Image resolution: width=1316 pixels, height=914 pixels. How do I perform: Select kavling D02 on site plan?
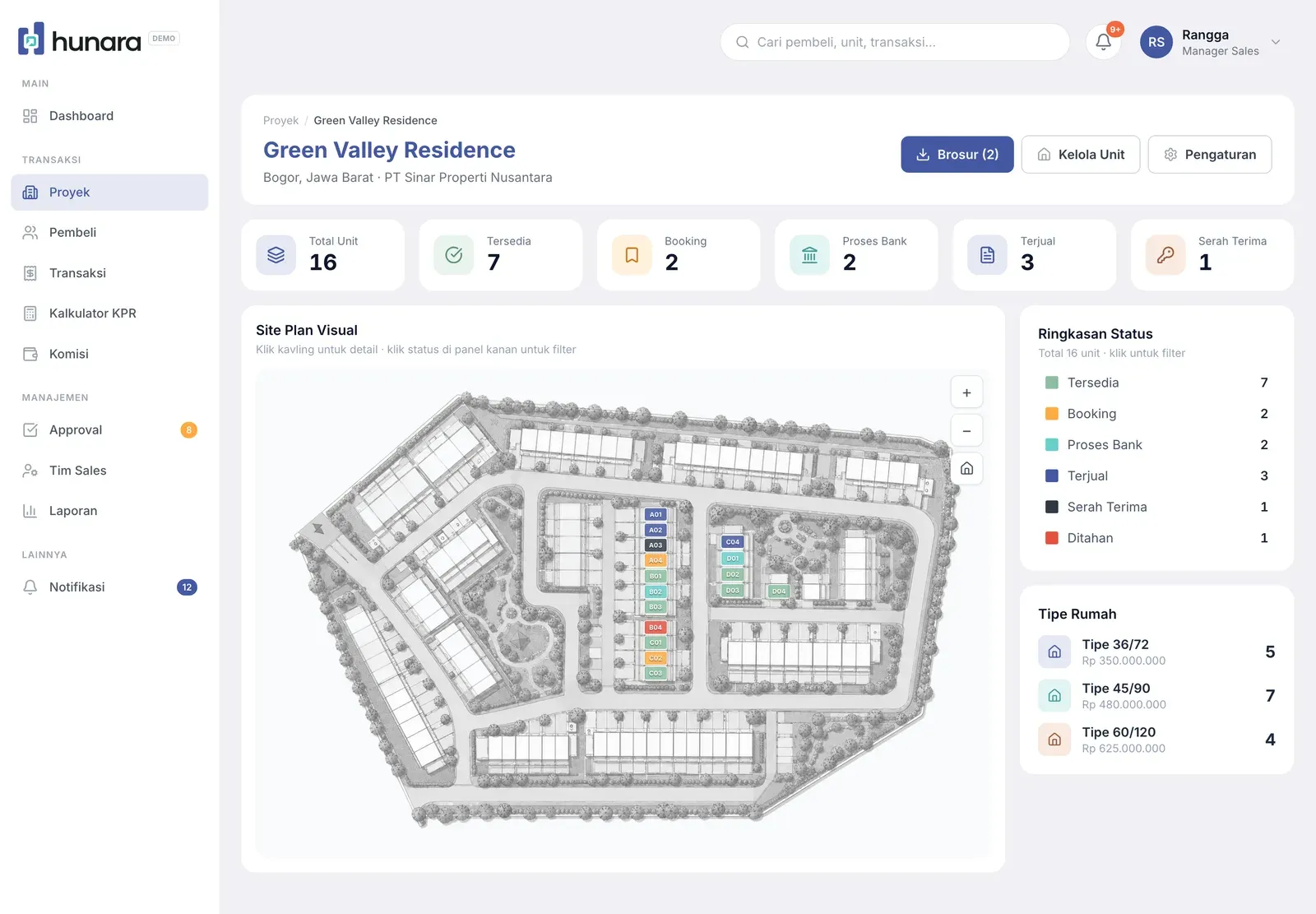(733, 575)
